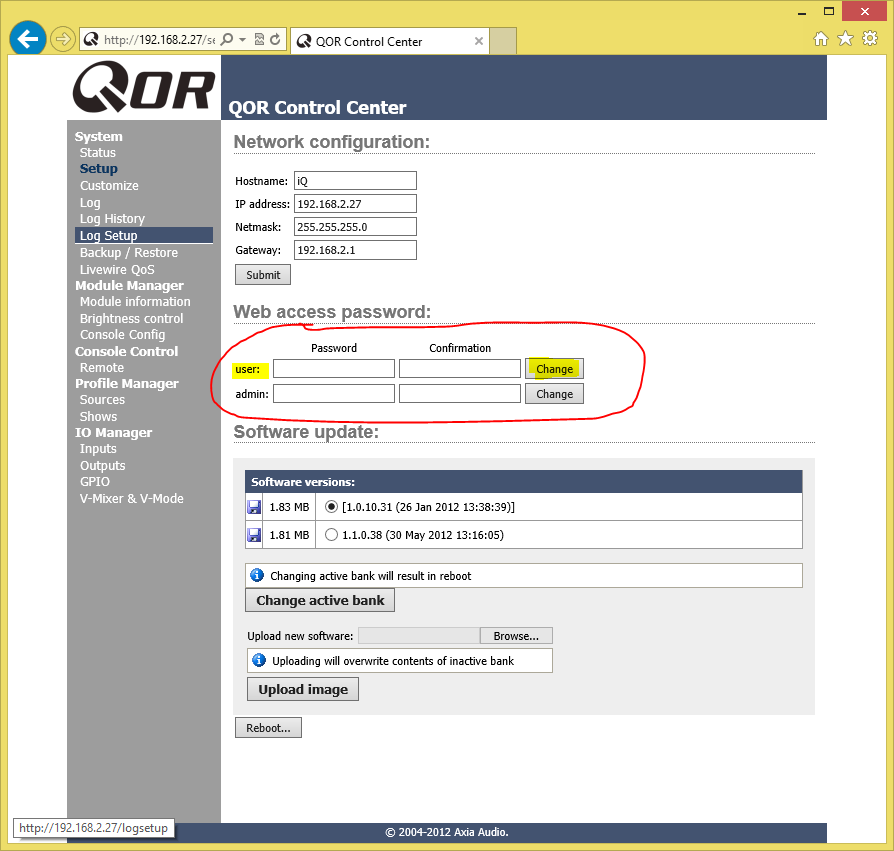Screen dimensions: 894x851
Task: Close the QOR Control Center tab
Action: point(479,41)
